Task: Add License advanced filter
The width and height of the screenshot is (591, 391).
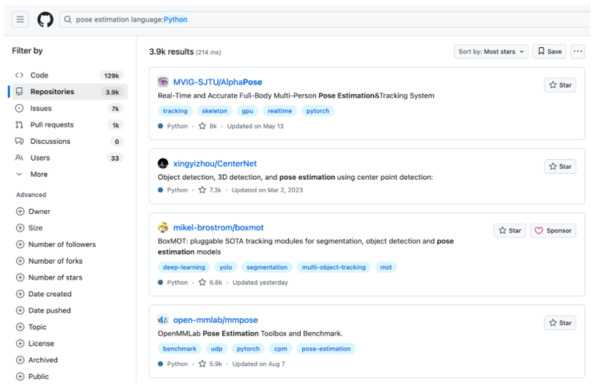Action: [35, 343]
